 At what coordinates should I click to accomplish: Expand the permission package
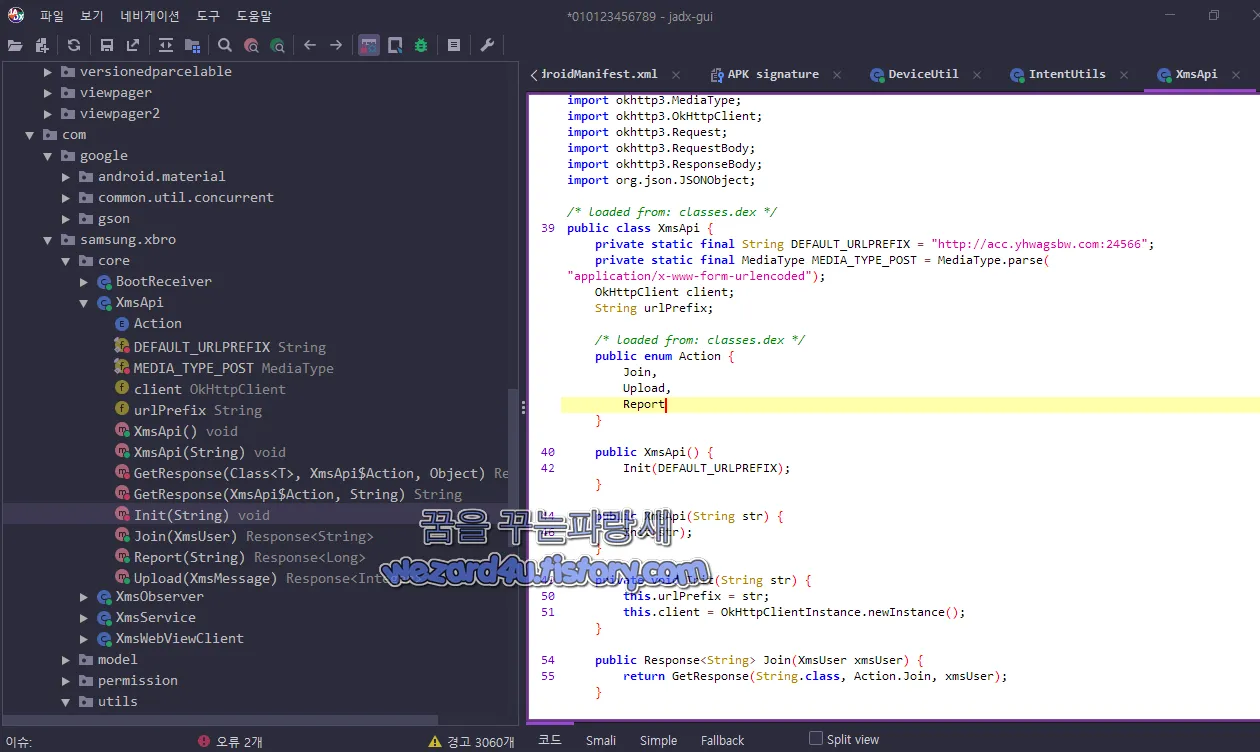pos(66,680)
